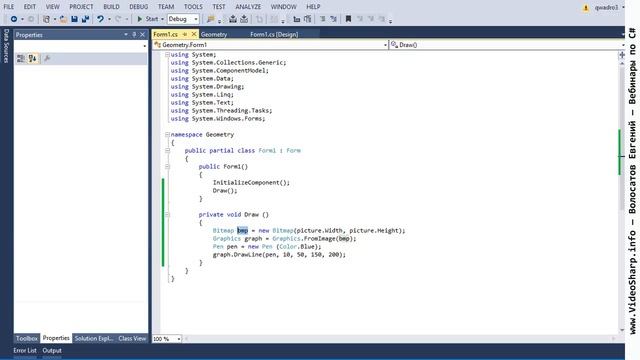
Task: Open the ANALYZE menu
Action: pyautogui.click(x=248, y=7)
